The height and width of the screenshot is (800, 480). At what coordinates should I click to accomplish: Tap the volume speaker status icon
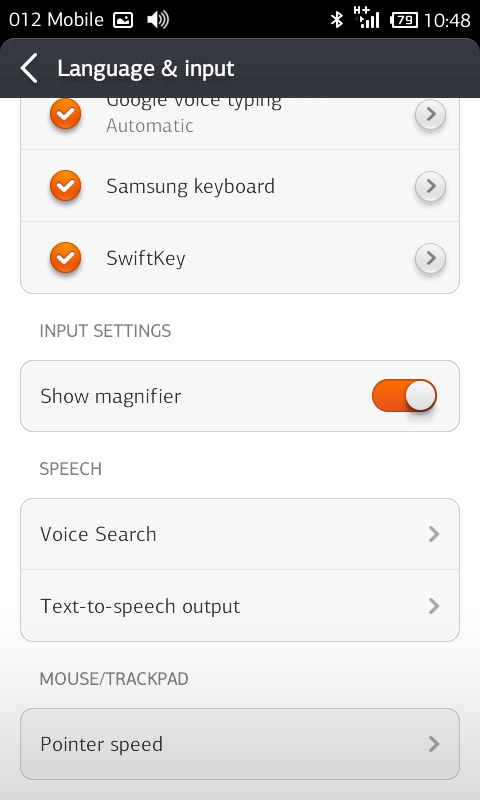[x=158, y=20]
